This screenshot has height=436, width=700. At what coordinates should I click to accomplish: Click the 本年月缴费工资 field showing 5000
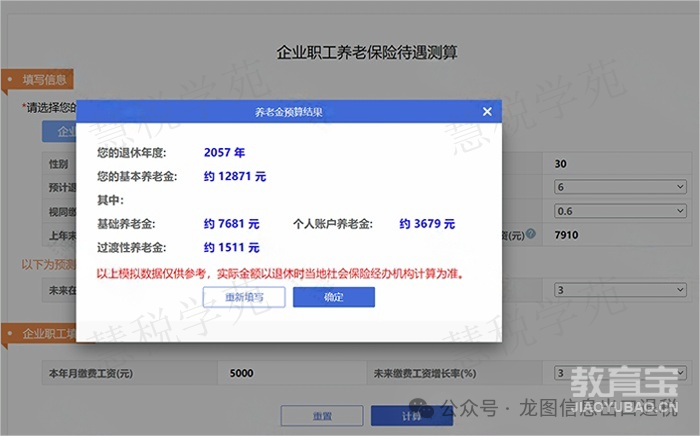pyautogui.click(x=292, y=373)
